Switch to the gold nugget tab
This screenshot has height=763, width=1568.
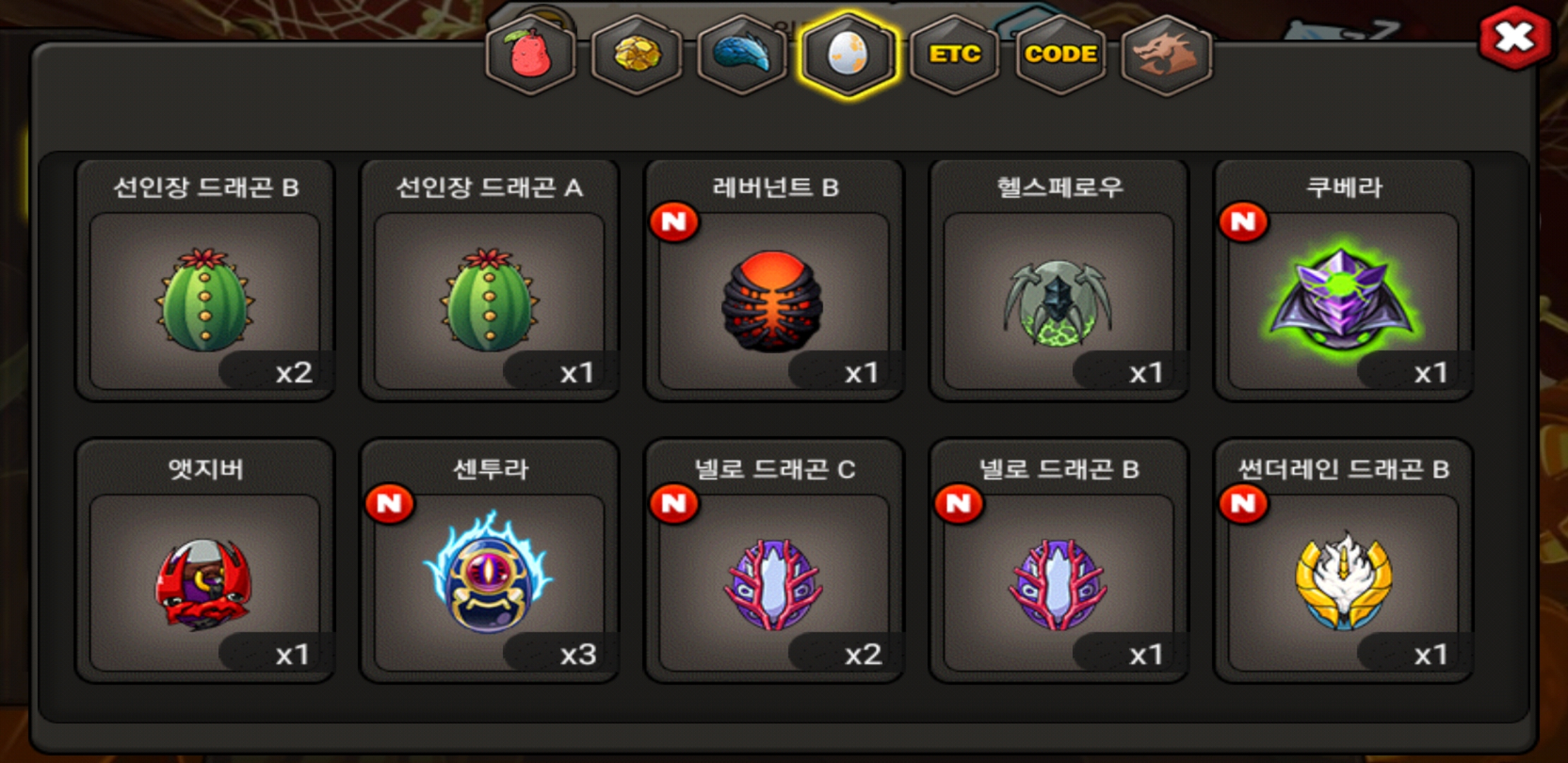click(636, 55)
